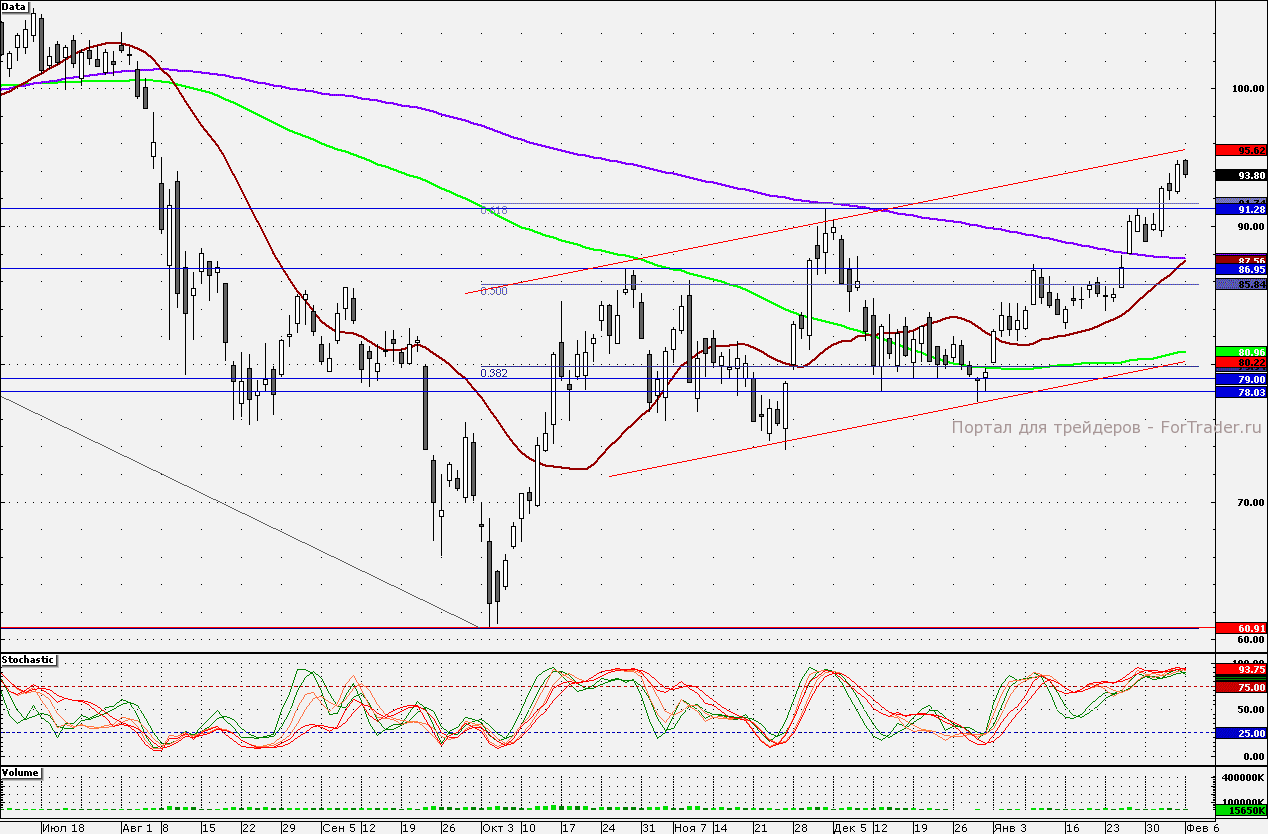Screen dimensions: 1268x834
Task: Click the 31 date label
Action: click(648, 828)
